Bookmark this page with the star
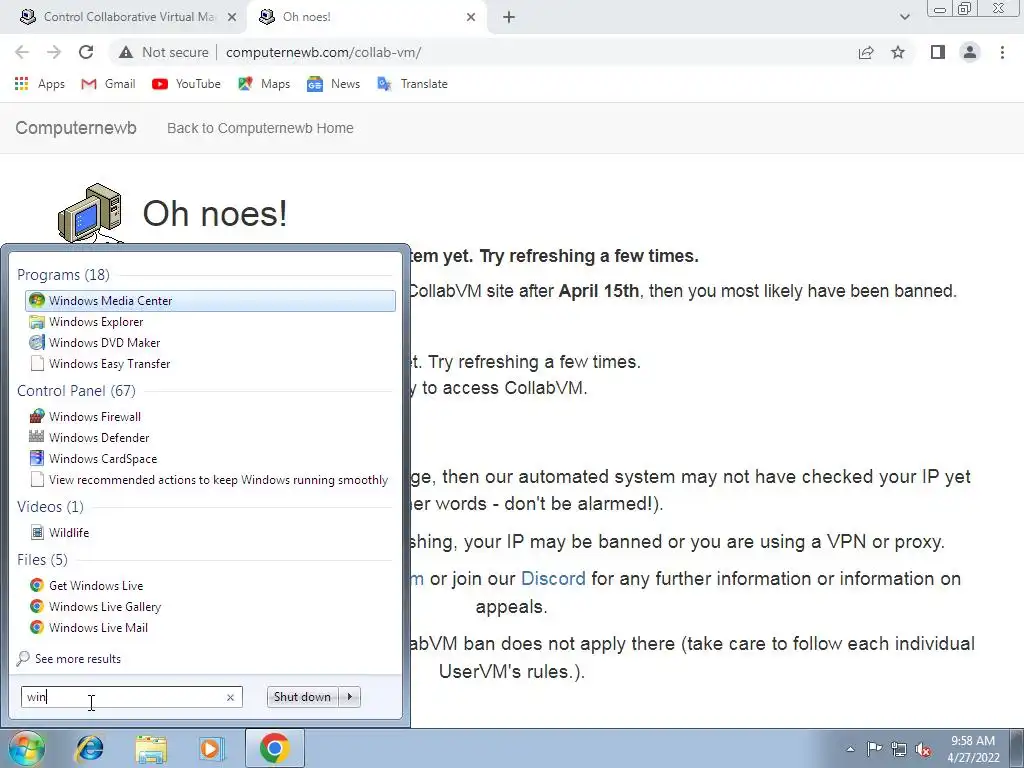Image resolution: width=1024 pixels, height=768 pixels. 898,52
